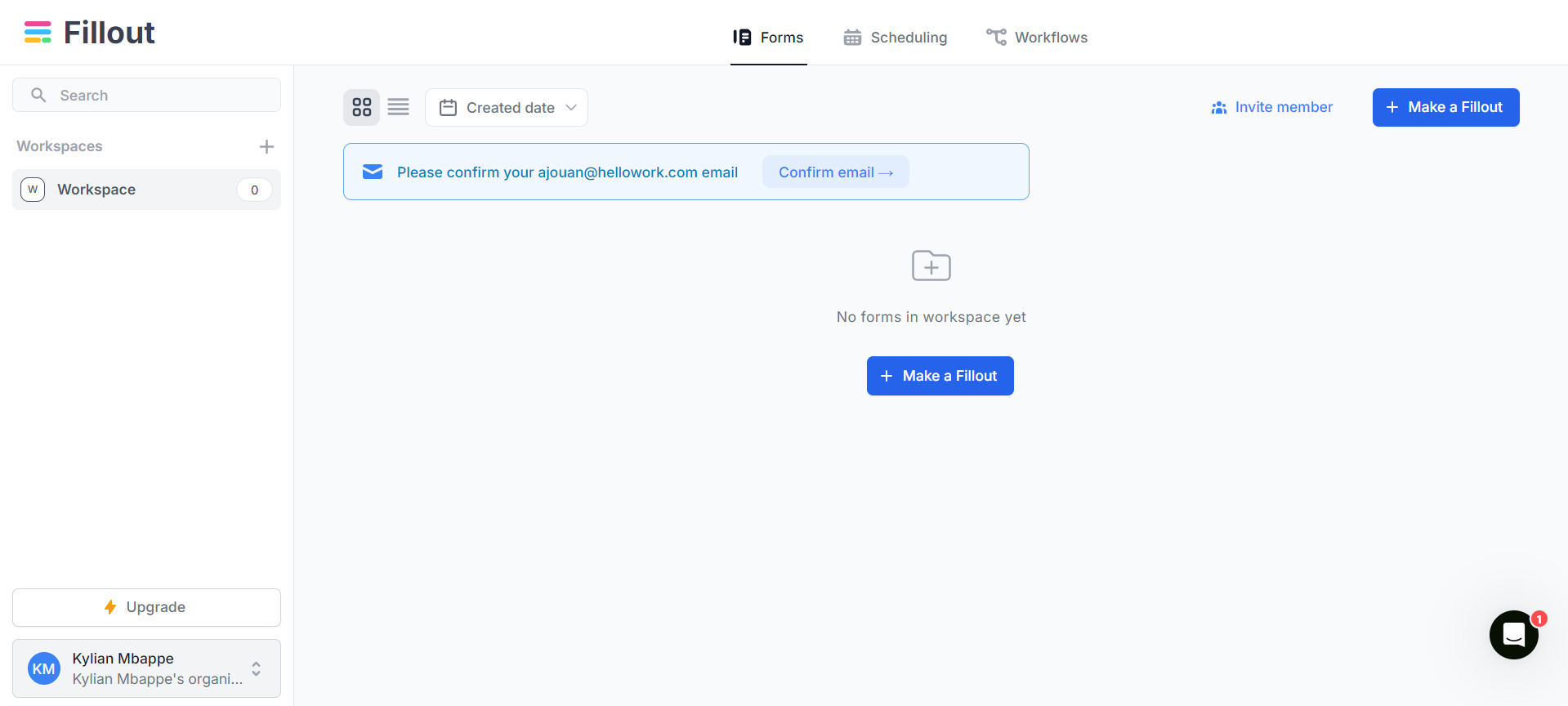The width and height of the screenshot is (1568, 706).
Task: Click the Upgrade button
Action: point(146,607)
